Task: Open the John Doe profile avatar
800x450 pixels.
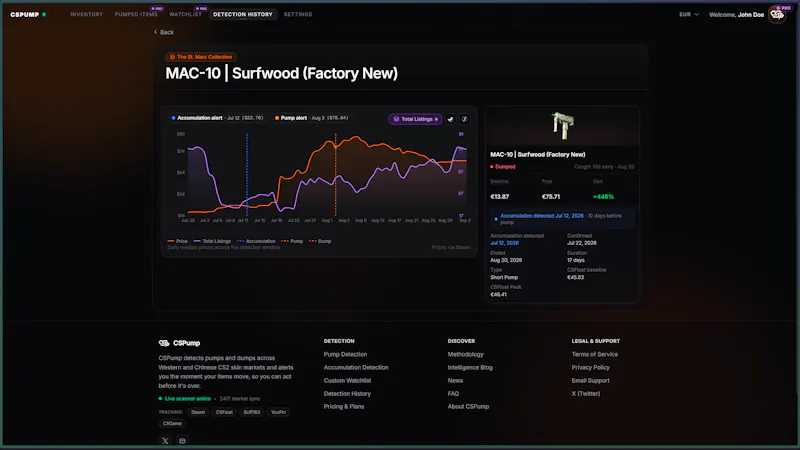Action: 777,15
